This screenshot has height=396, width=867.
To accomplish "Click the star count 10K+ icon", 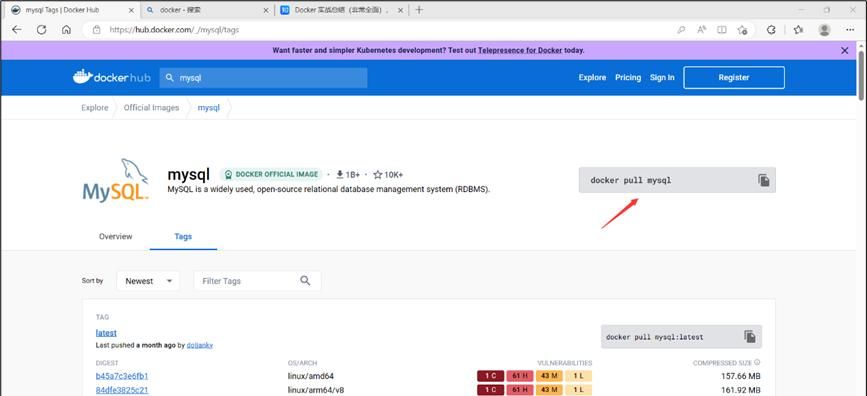I will pos(378,175).
